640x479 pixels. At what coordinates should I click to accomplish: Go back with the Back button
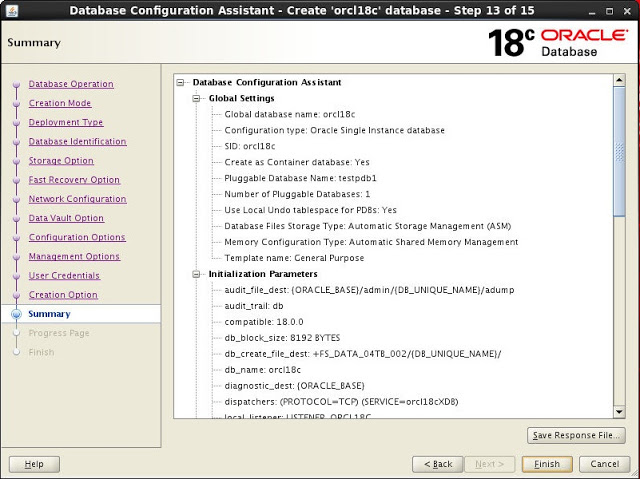(438, 464)
